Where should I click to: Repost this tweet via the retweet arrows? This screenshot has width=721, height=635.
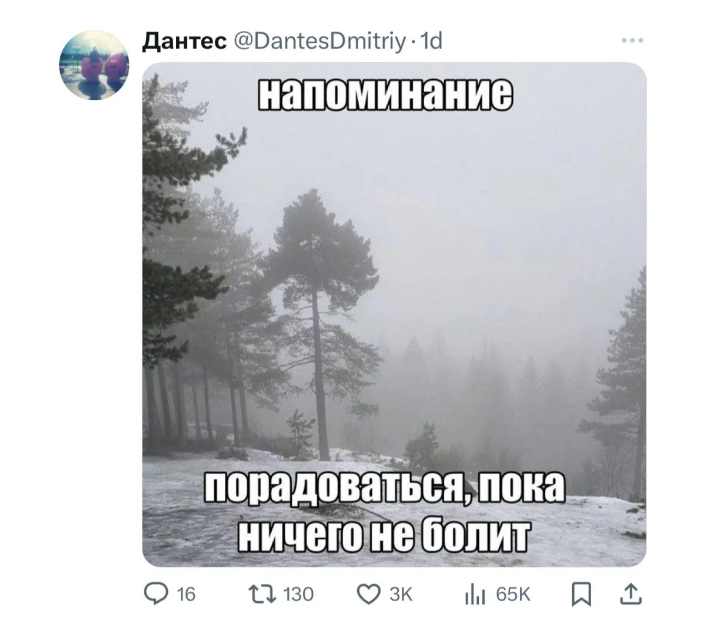262,594
